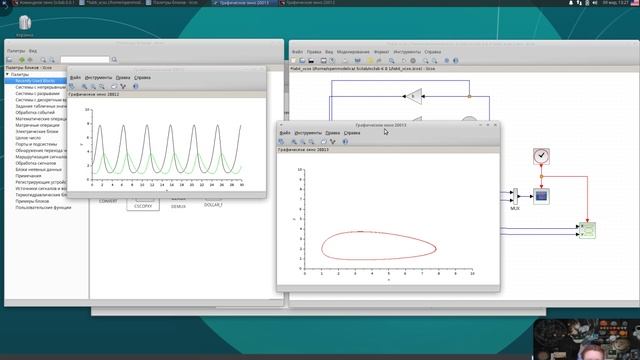Toggle datatip mode in window 20013
This screenshot has width=640, height=360.
click(x=333, y=142)
